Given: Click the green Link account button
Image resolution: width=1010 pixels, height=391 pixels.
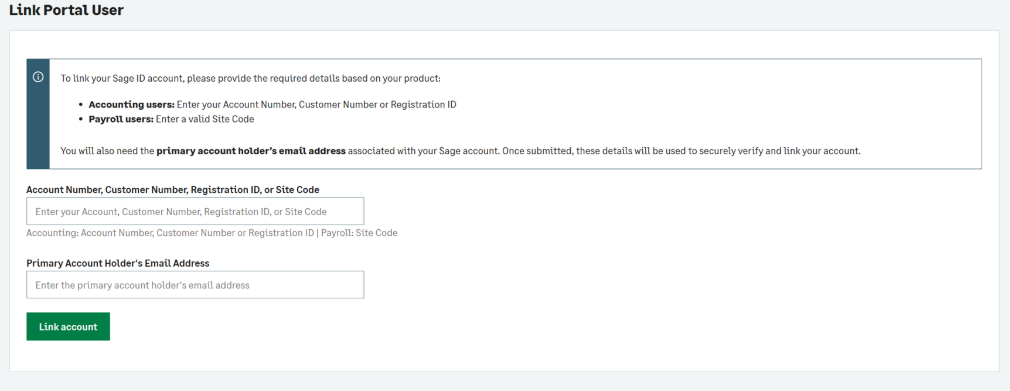Looking at the screenshot, I should coord(68,327).
